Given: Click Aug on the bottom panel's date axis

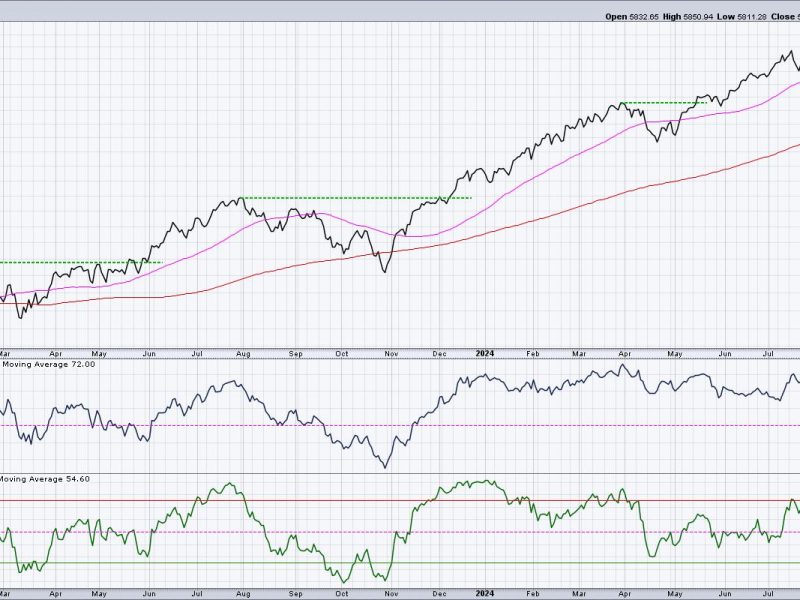Looking at the screenshot, I should pyautogui.click(x=243, y=594).
